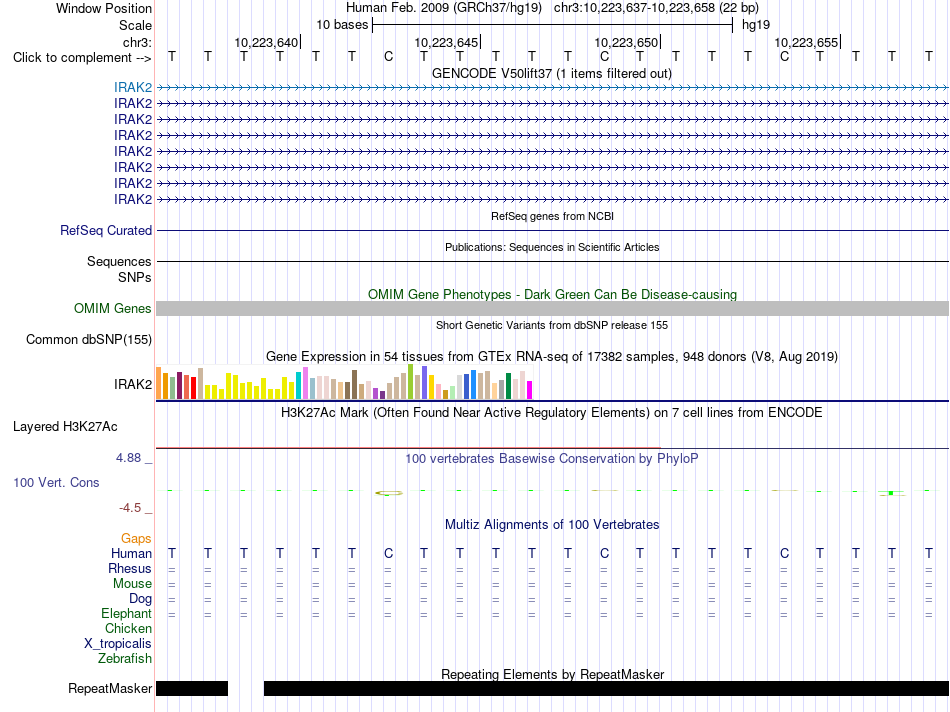Click the 'RefSeq genes from NCBI' title

click(x=553, y=216)
